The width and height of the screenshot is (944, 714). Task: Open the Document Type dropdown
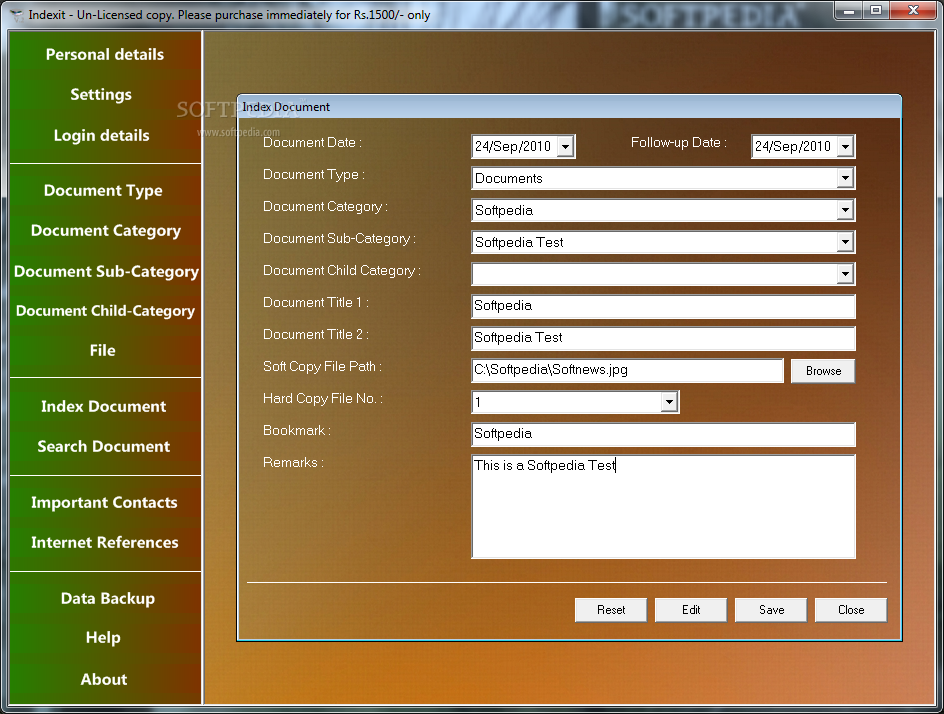point(845,178)
